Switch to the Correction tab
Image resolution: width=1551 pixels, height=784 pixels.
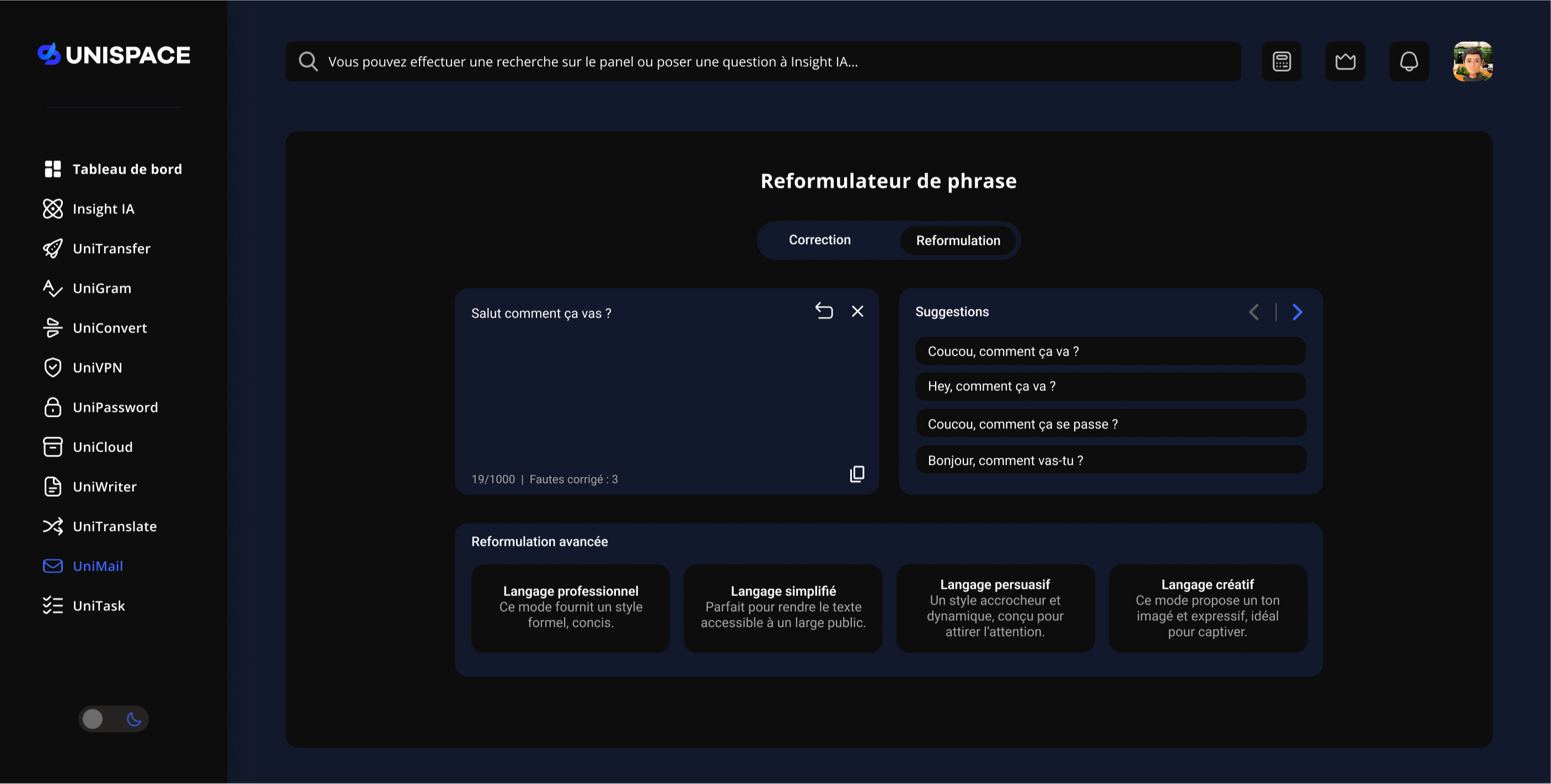coord(819,240)
